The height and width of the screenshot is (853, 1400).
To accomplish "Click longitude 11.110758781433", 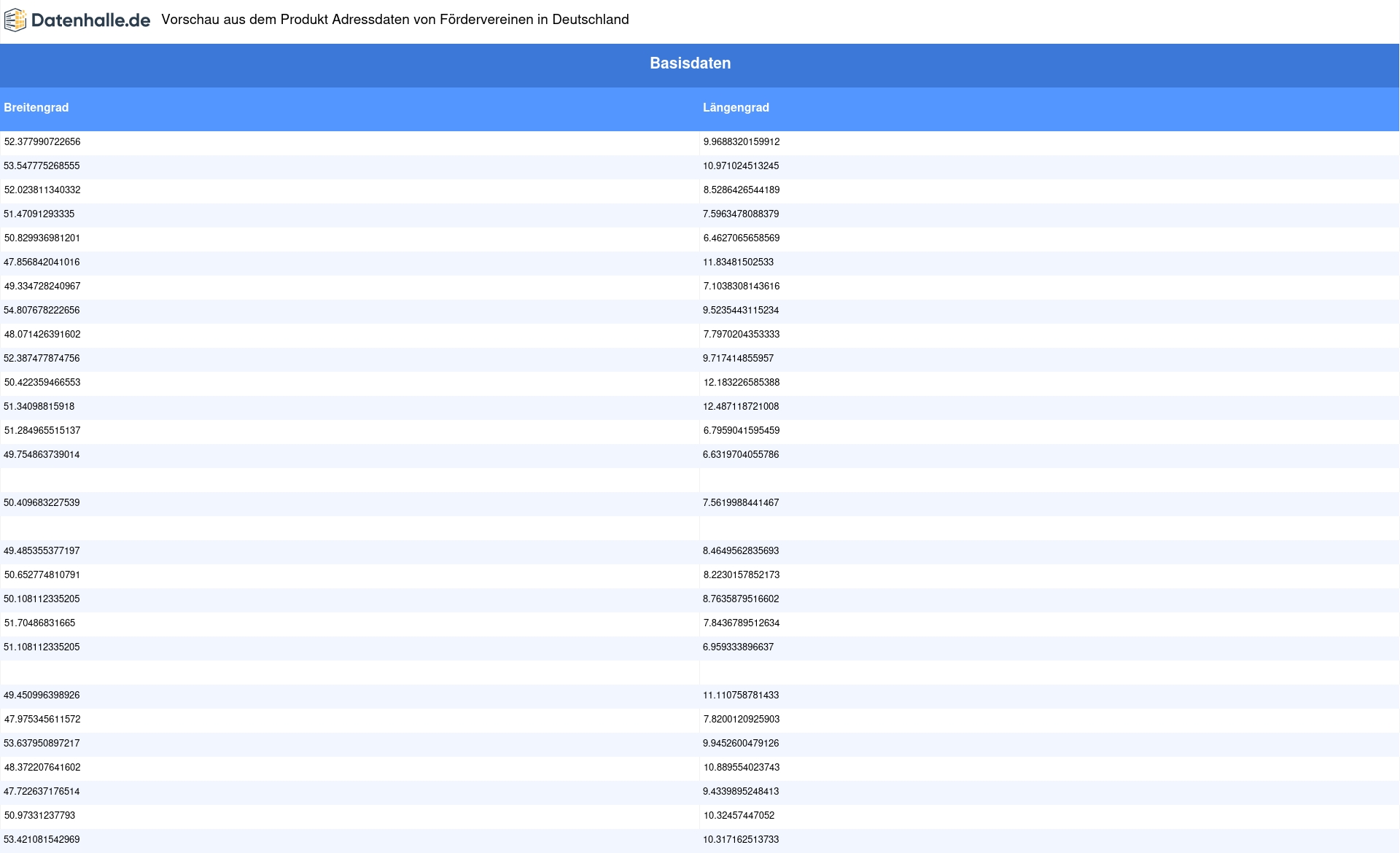I will [741, 696].
